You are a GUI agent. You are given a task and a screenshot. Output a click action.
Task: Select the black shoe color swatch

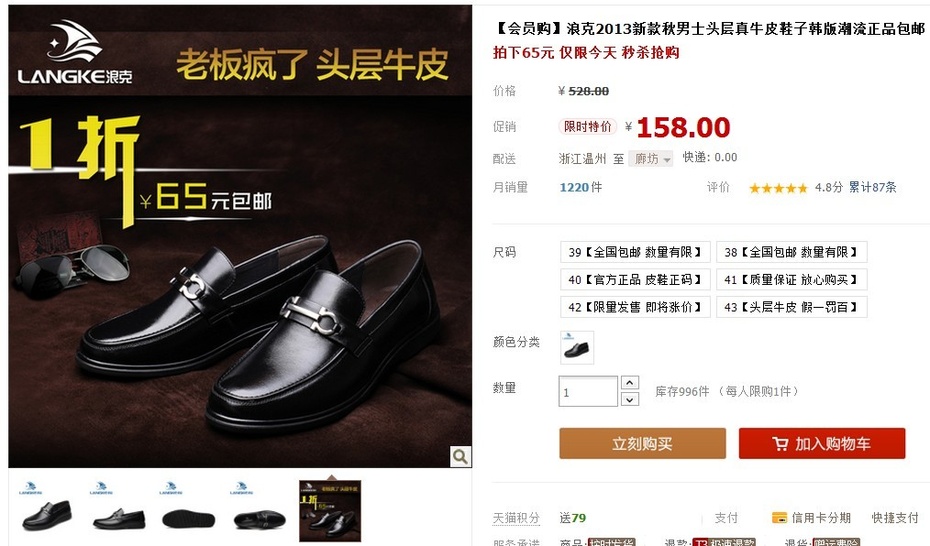click(577, 347)
